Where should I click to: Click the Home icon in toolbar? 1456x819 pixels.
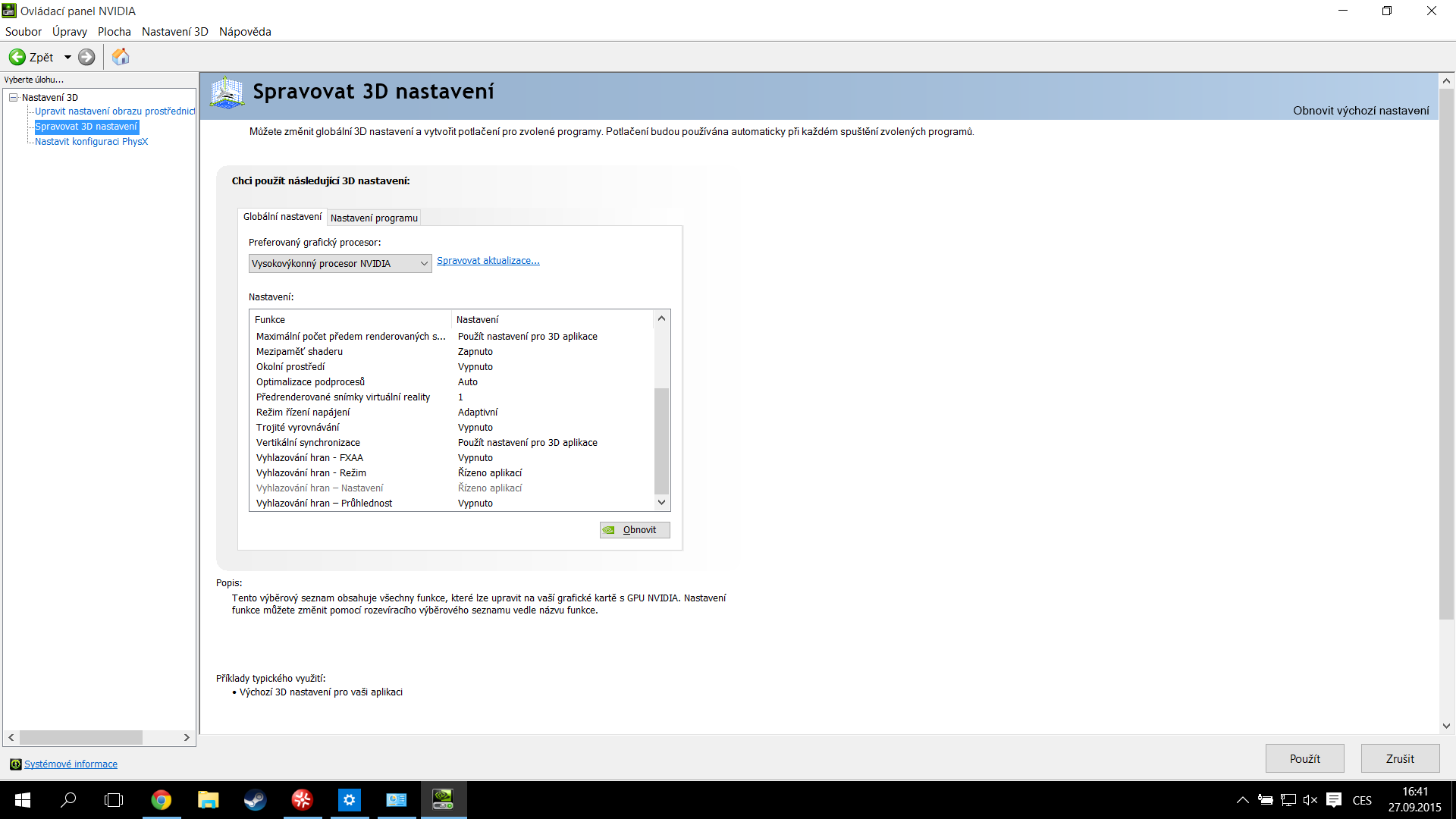[x=121, y=57]
